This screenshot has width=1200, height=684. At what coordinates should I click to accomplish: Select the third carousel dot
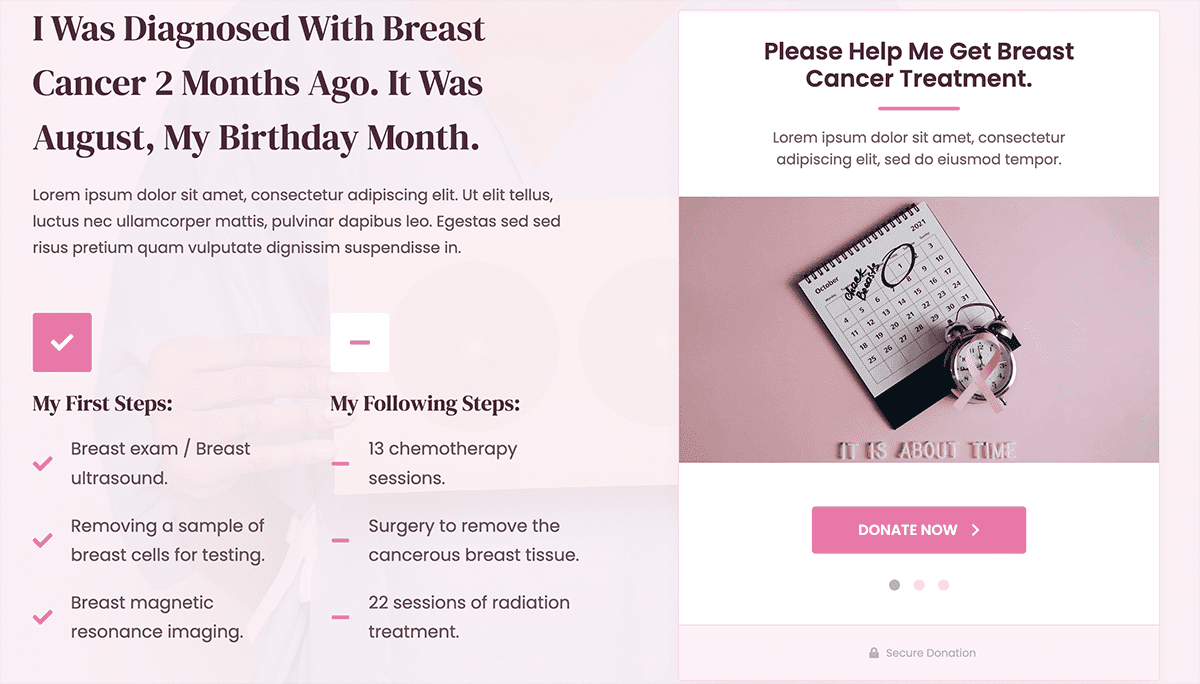(x=943, y=585)
